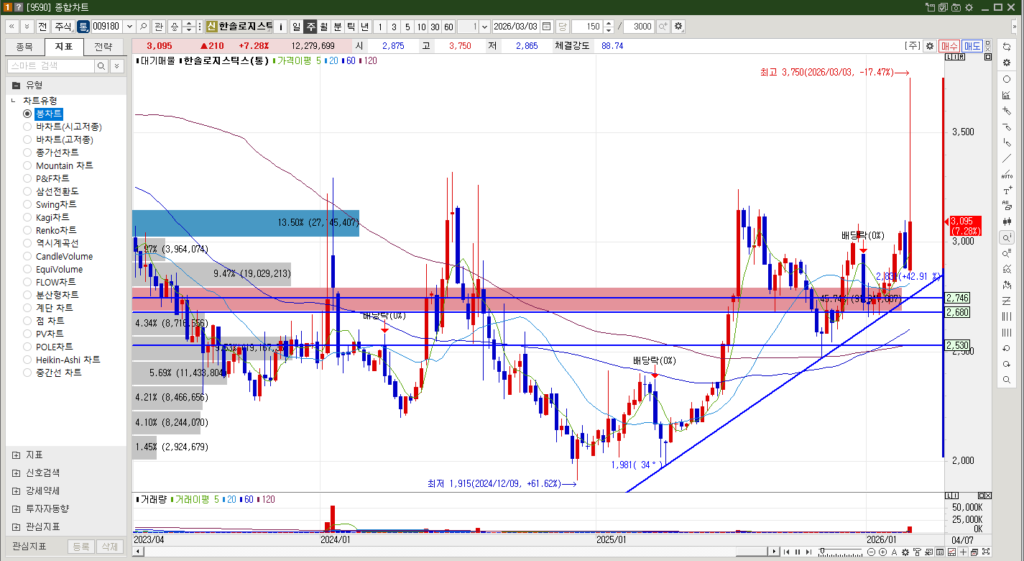Switch to the 종목 tab
1024x561 pixels.
click(25, 46)
